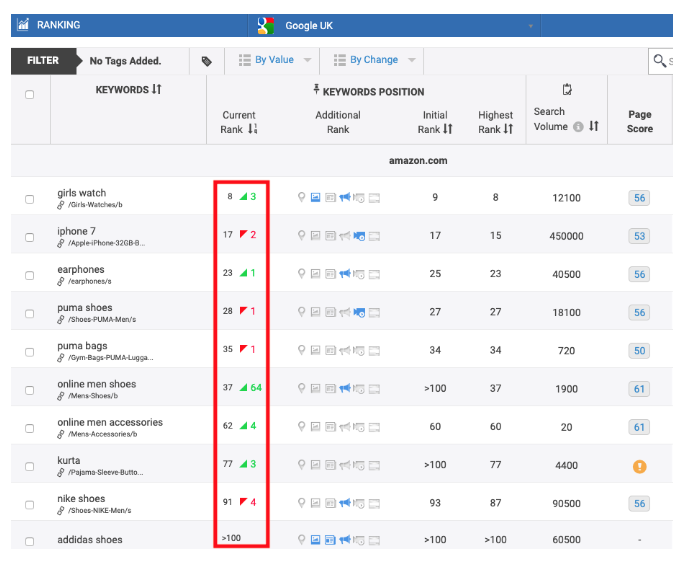Click the map pin icon in earphones row
695x570 pixels.
coord(301,274)
